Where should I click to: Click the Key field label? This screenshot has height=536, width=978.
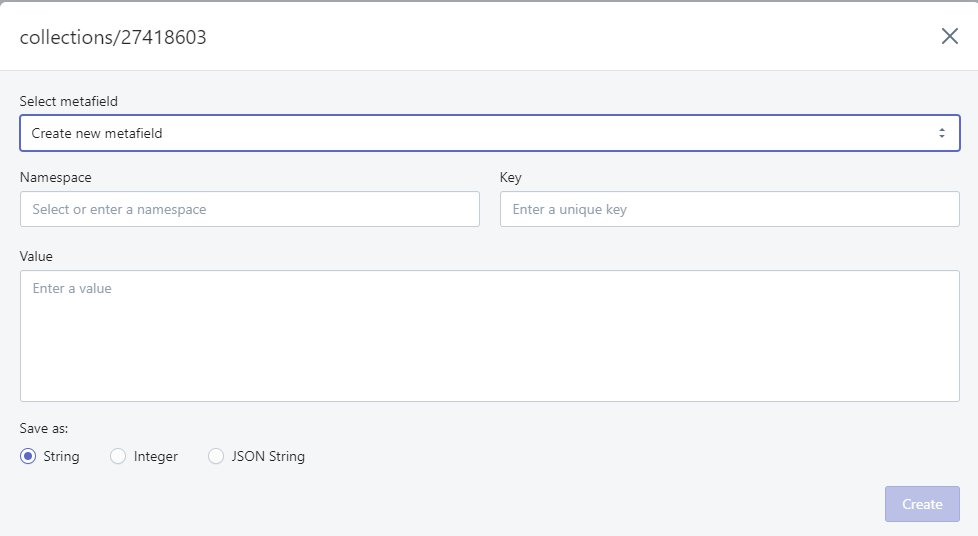[x=511, y=177]
